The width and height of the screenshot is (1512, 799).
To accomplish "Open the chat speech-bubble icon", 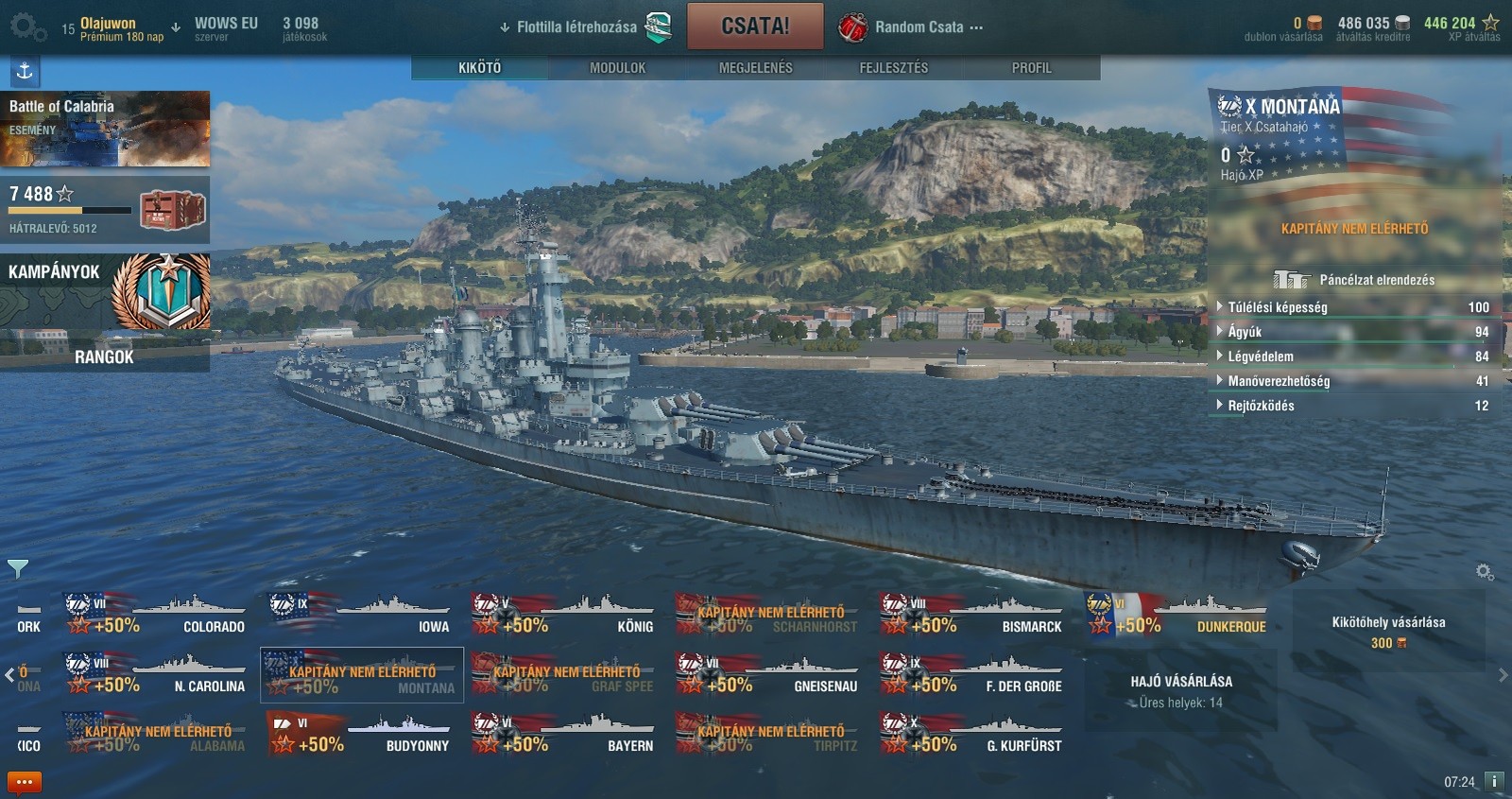I will pos(25,783).
